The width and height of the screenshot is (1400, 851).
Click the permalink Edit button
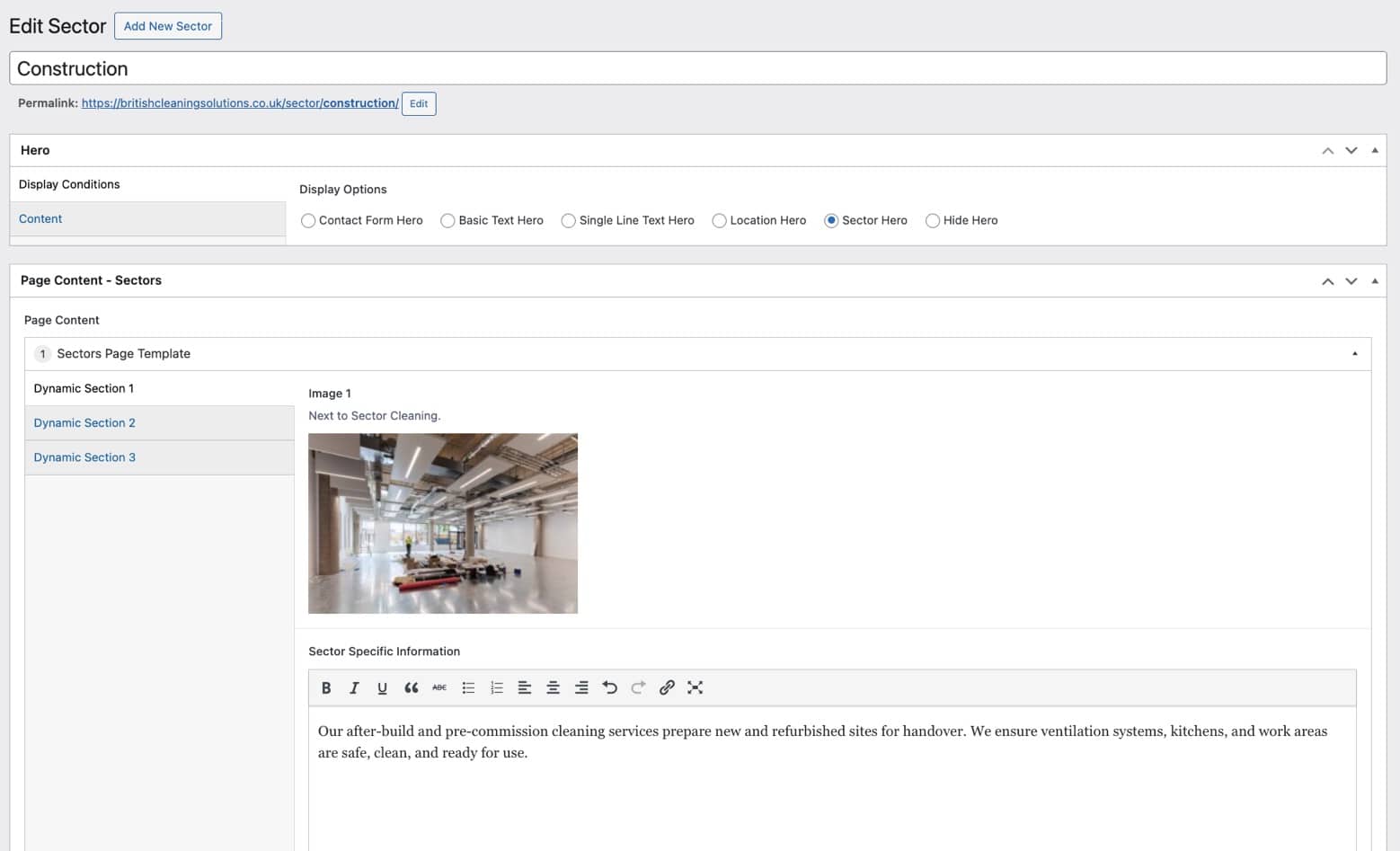pyautogui.click(x=419, y=103)
